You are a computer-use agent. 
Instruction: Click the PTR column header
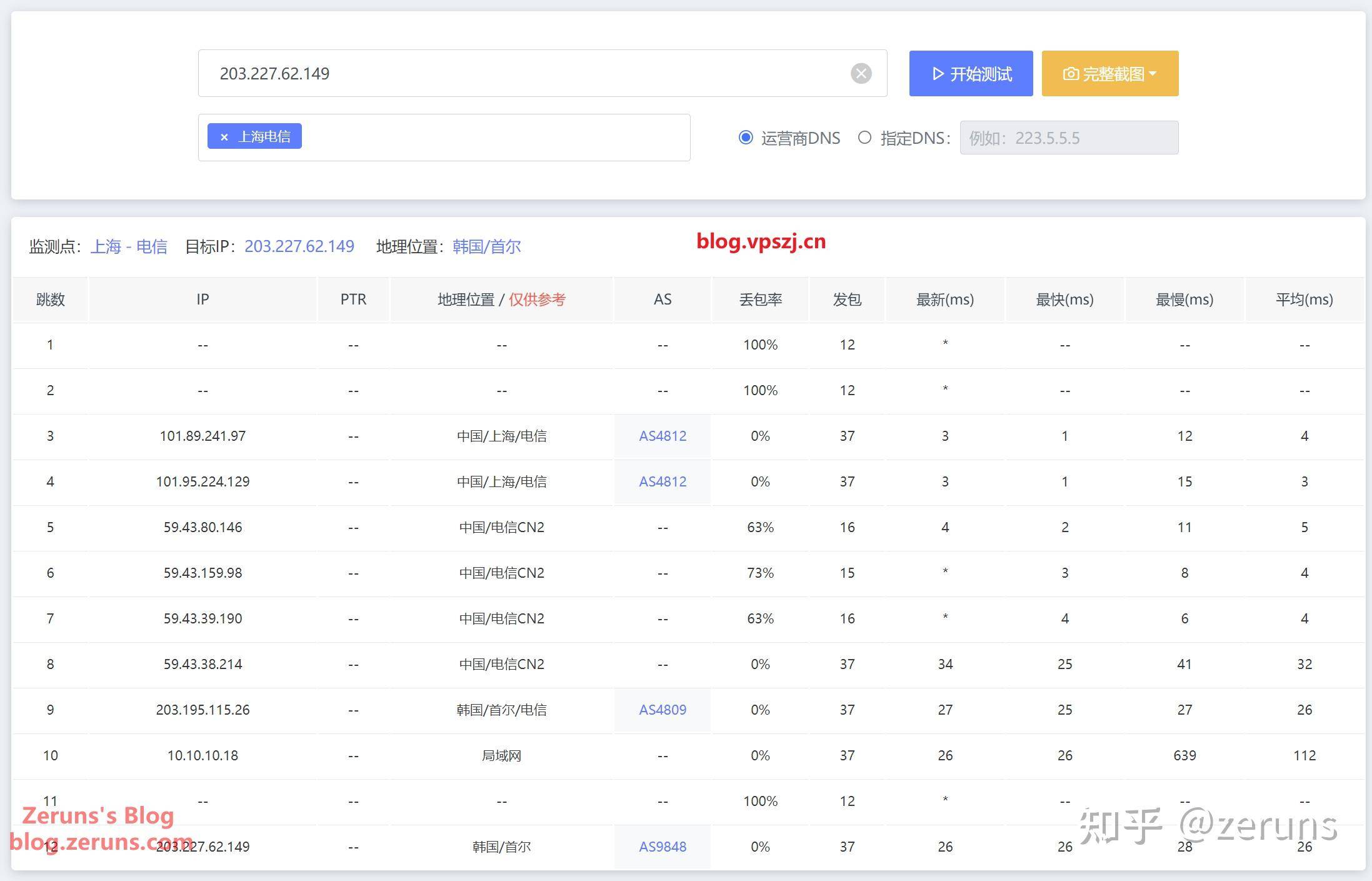pyautogui.click(x=353, y=300)
